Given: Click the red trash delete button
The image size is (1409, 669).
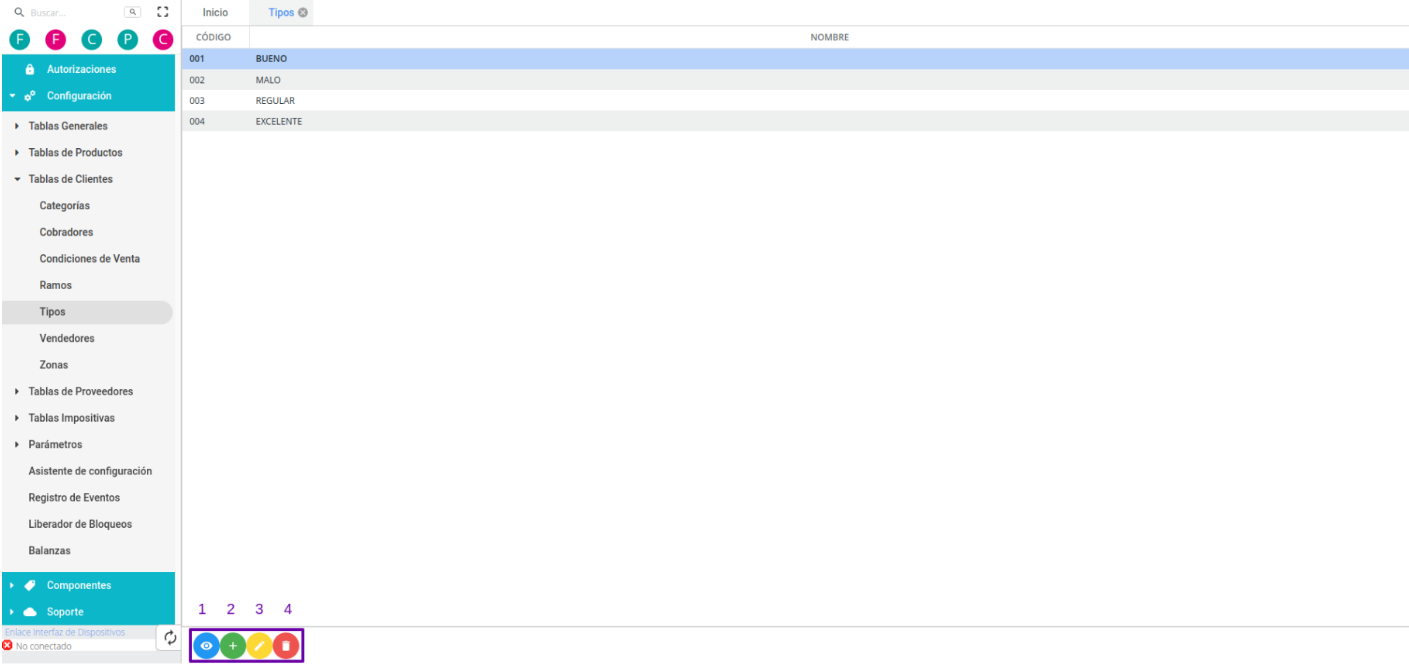Looking at the screenshot, I should (286, 646).
